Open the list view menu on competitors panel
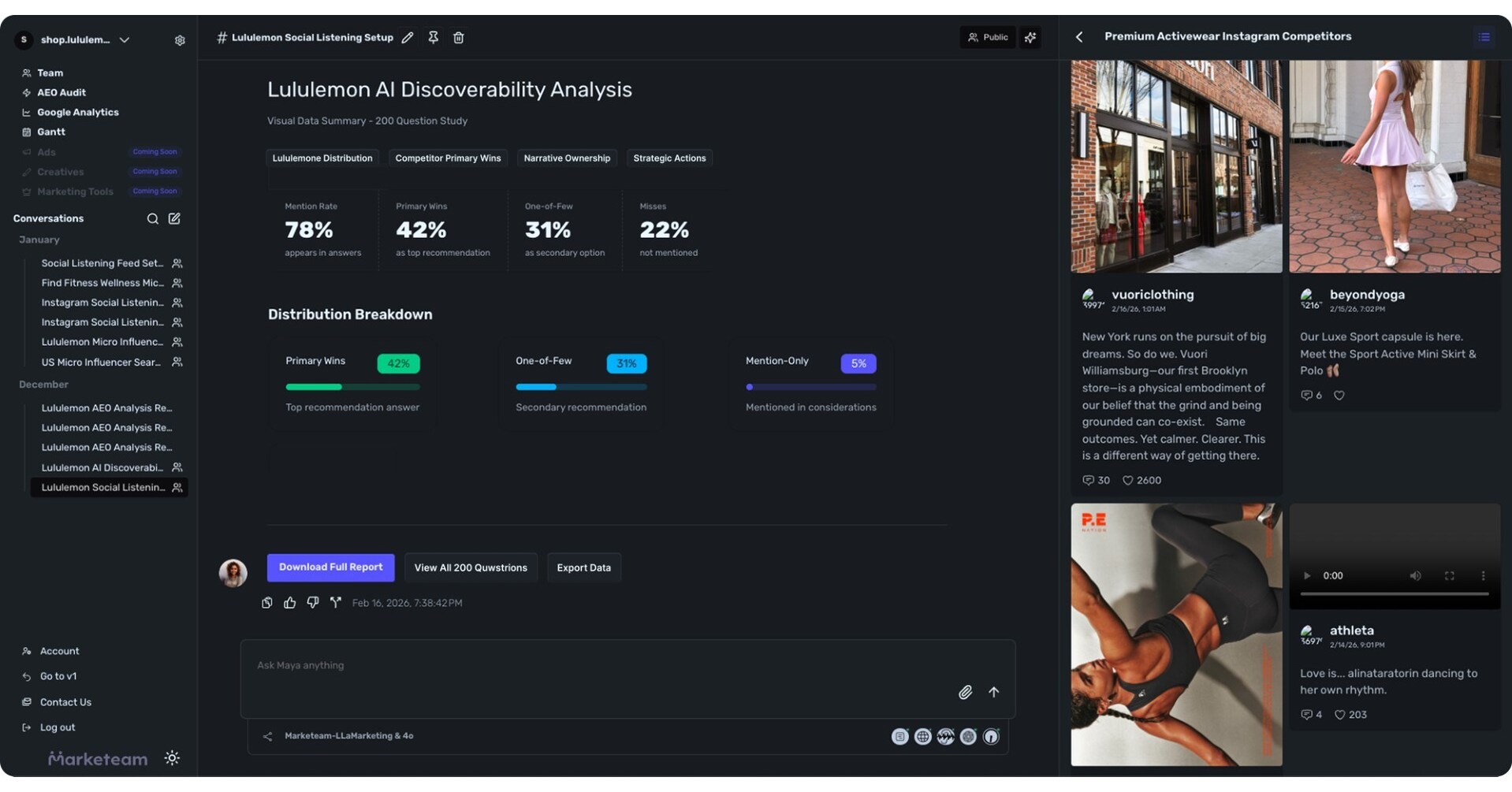This screenshot has width=1512, height=792. coord(1484,36)
